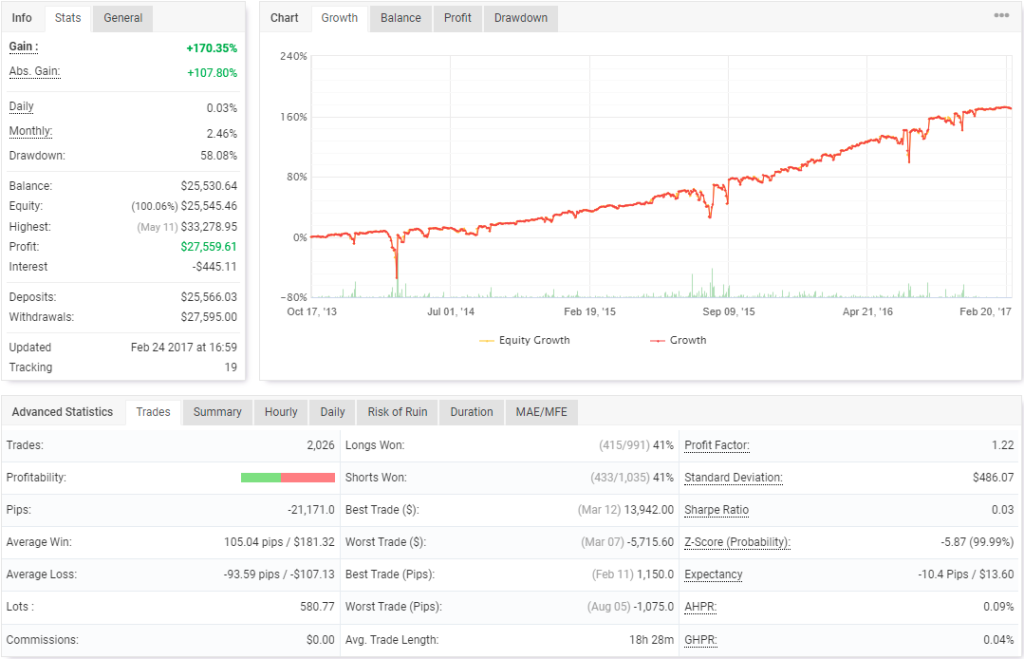Click the $25,545.46 equity value

pos(209,206)
